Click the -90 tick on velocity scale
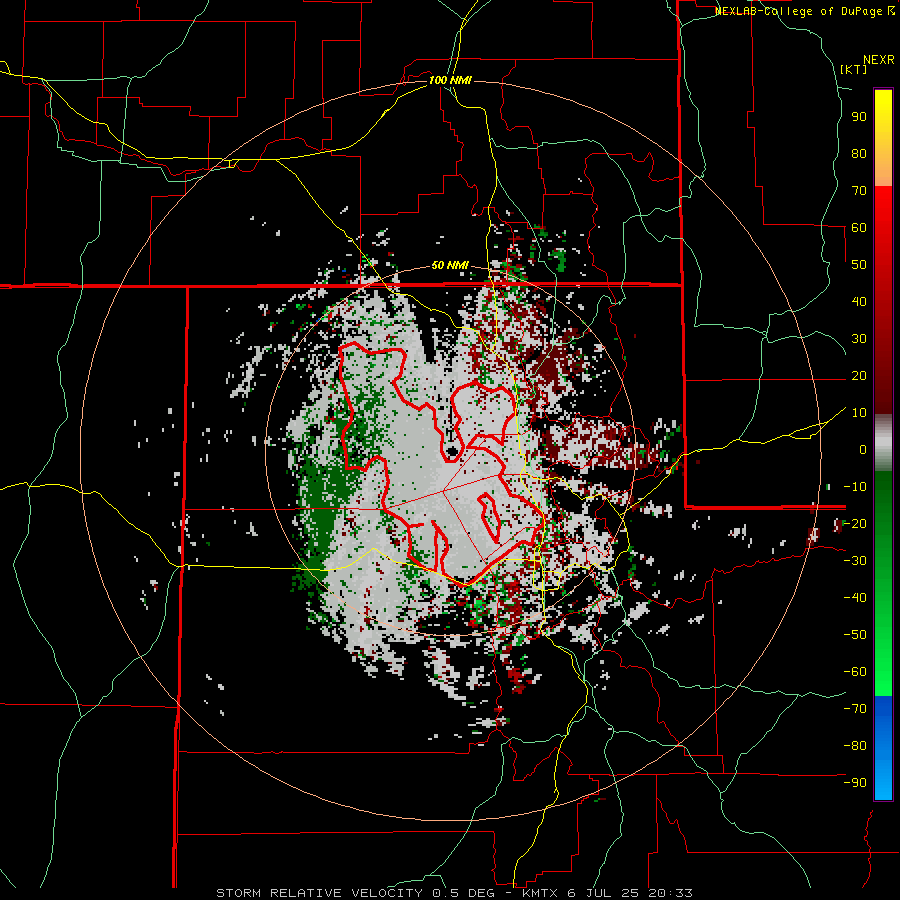The image size is (900, 900). pyautogui.click(x=855, y=783)
